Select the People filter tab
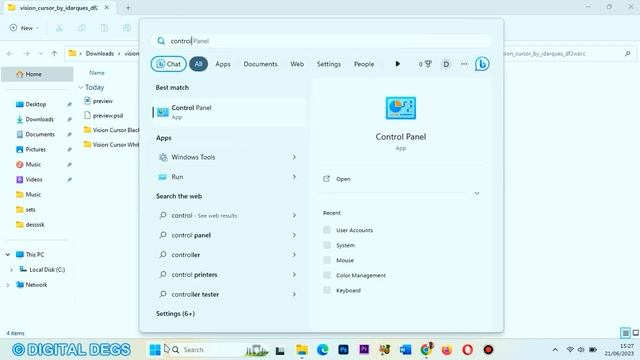This screenshot has width=640, height=360. (x=364, y=64)
